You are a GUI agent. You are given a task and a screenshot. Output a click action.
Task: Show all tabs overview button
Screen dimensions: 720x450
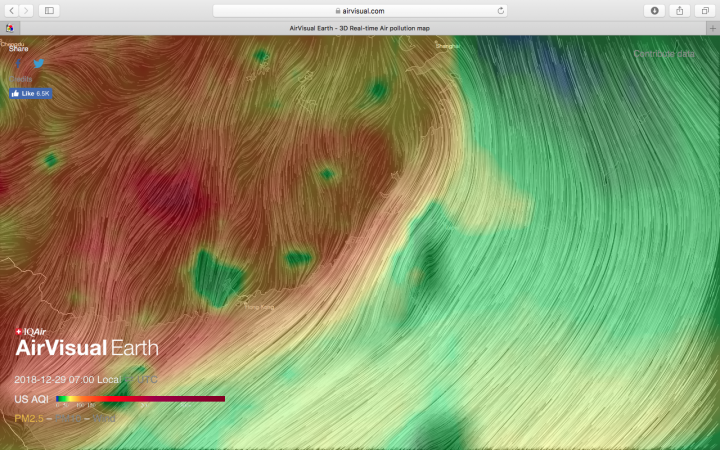point(705,11)
